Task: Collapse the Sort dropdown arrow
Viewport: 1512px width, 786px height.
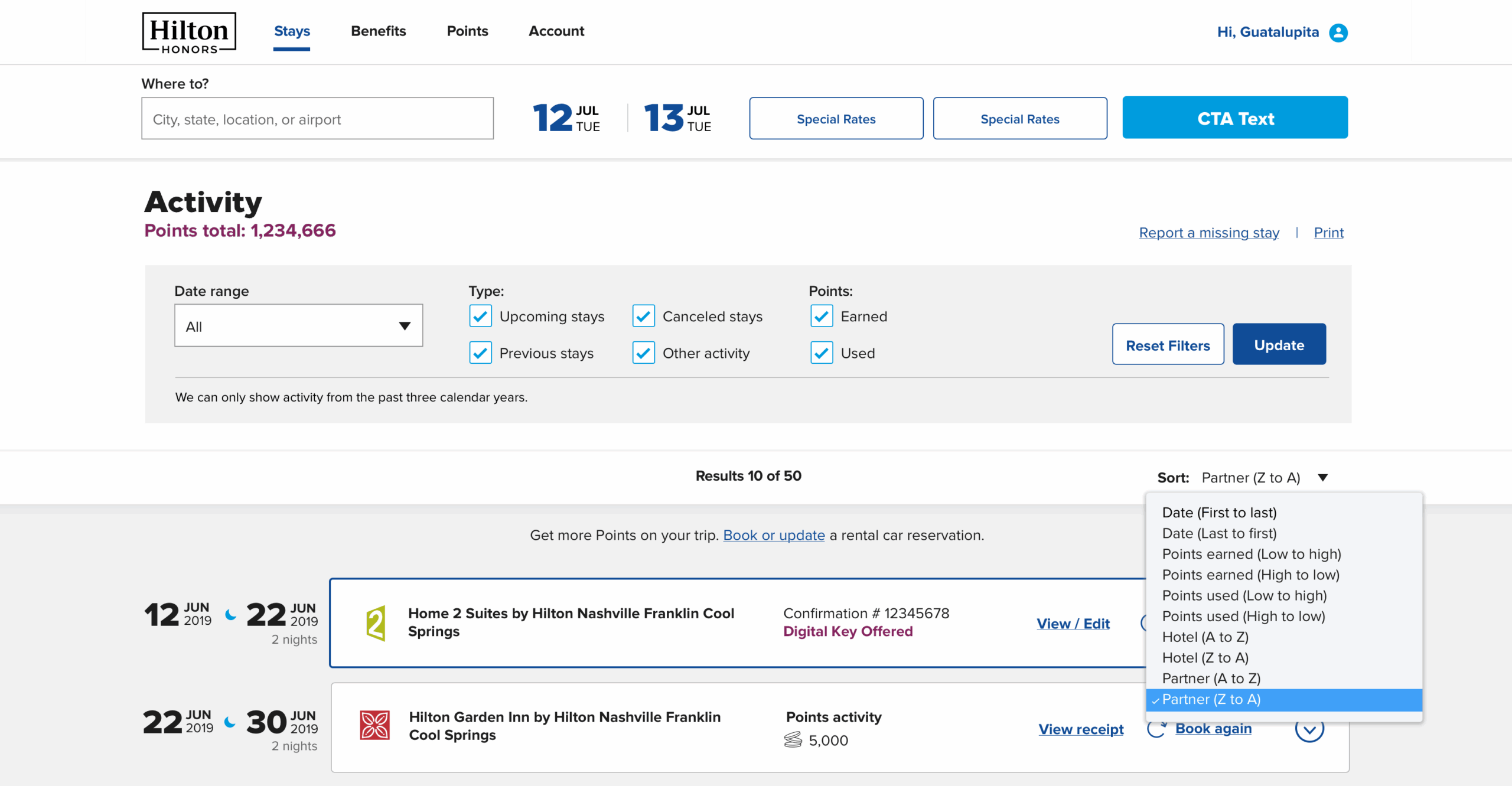Action: 1323,478
